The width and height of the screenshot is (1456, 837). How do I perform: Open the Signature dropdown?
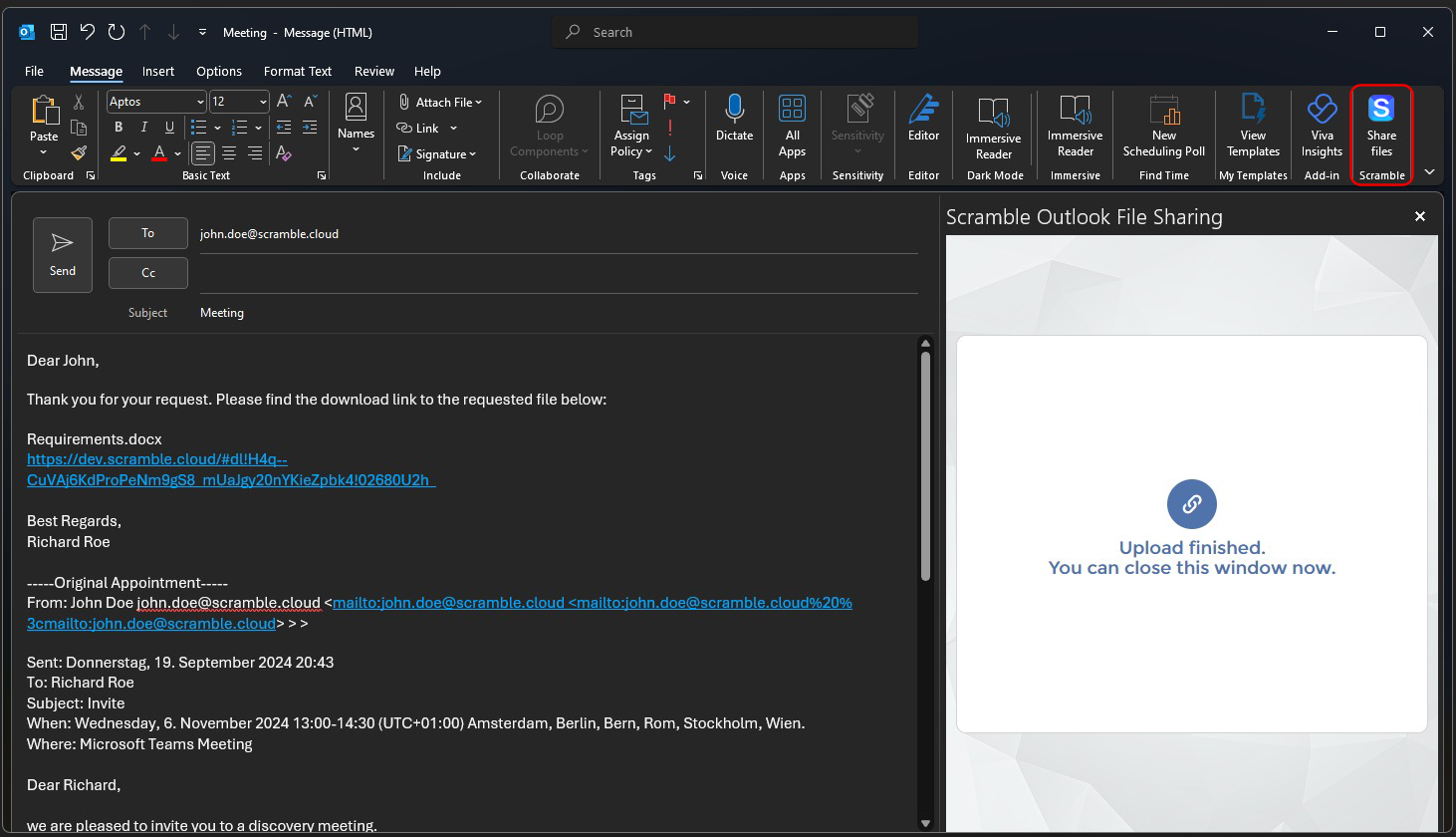click(437, 154)
